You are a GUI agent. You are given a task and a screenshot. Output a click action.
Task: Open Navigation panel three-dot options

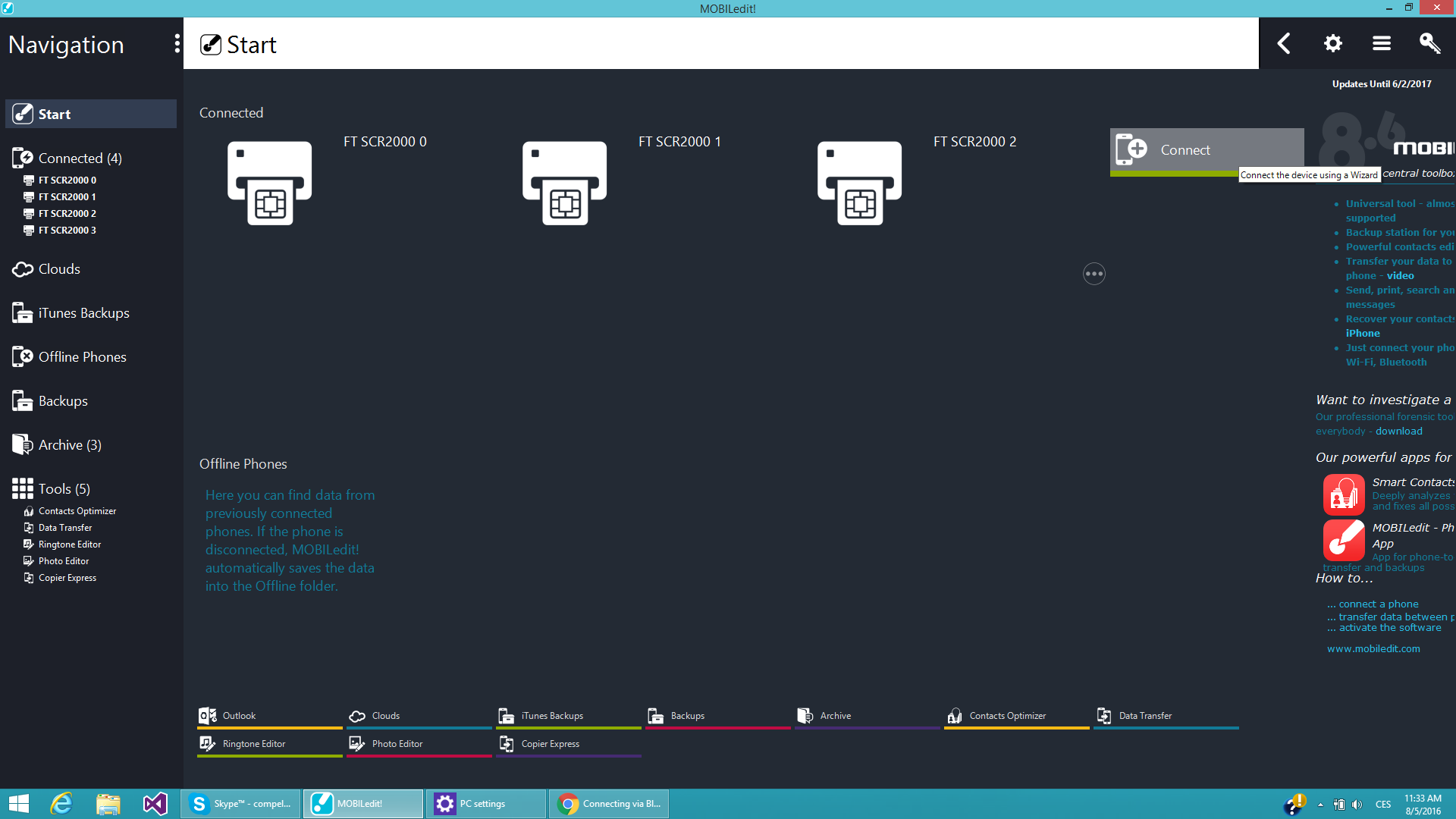(177, 43)
